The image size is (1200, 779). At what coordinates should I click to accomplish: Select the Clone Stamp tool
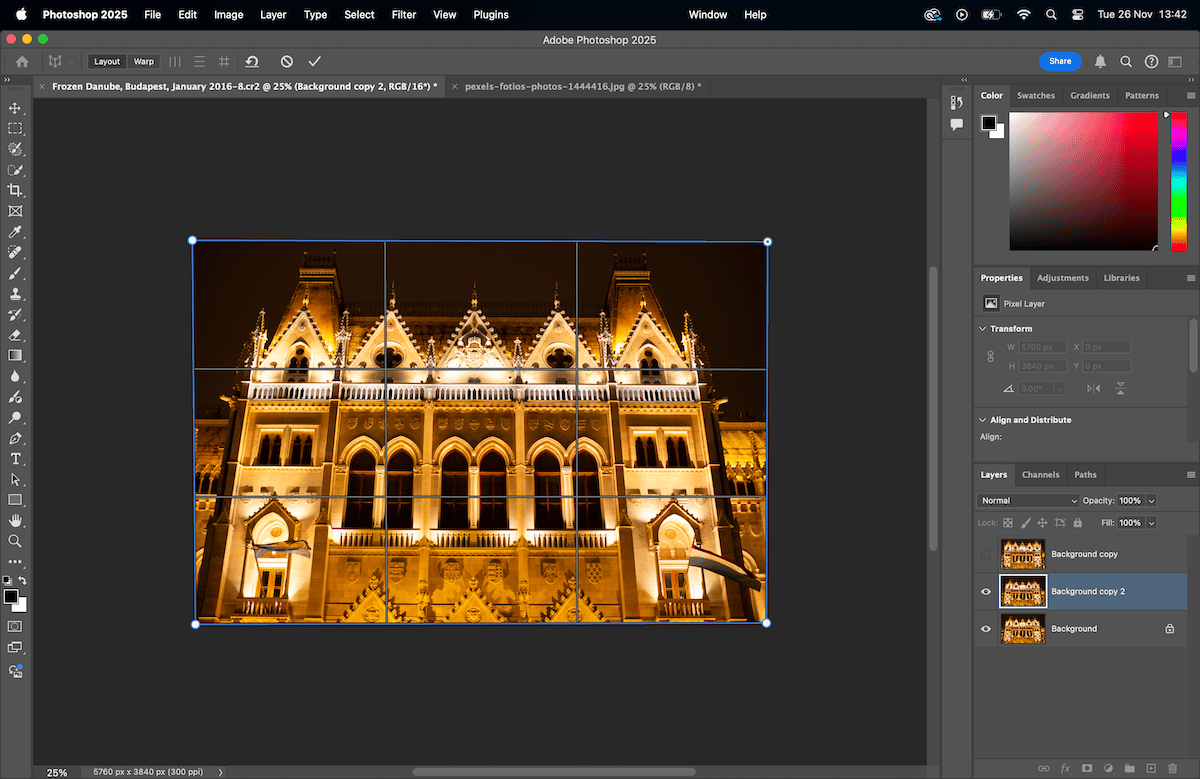pos(15,294)
